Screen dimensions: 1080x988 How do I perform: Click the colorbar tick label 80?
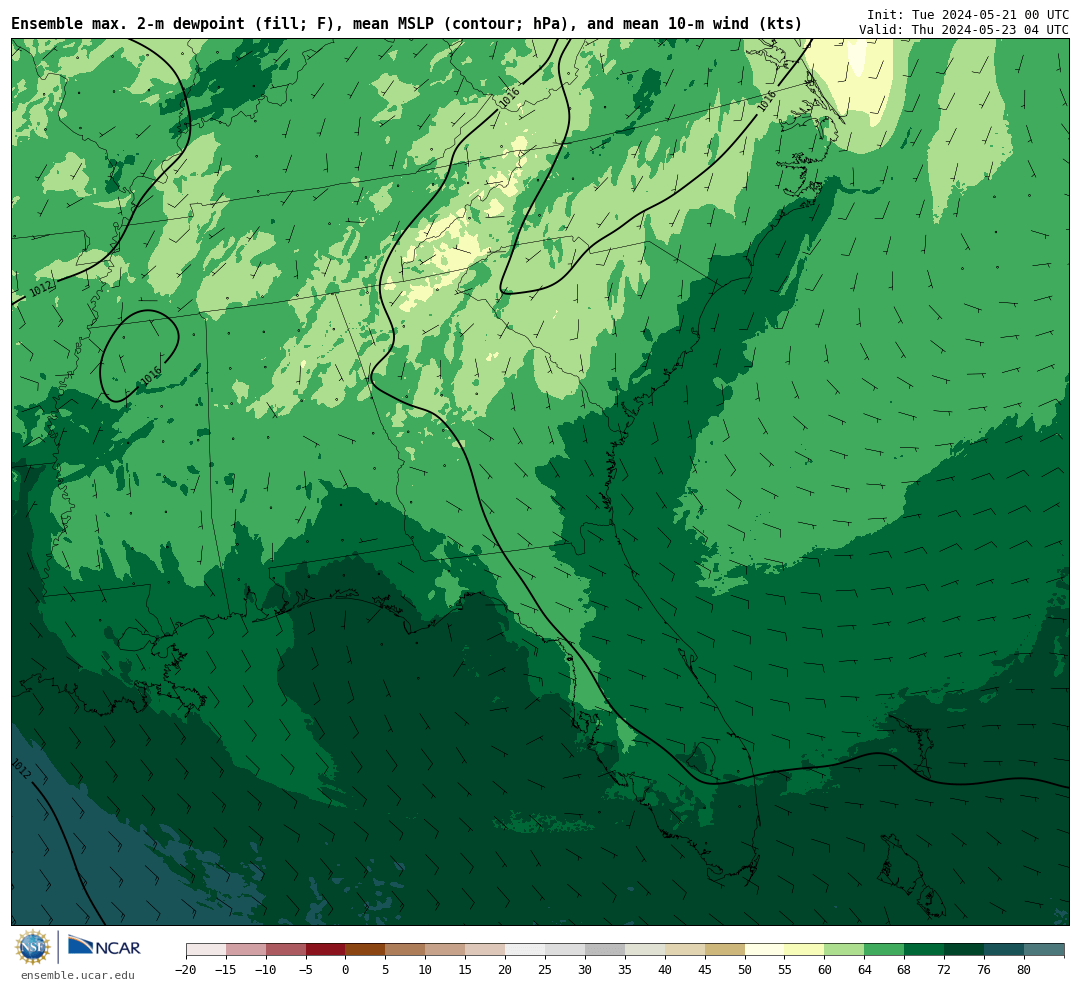pos(1024,969)
